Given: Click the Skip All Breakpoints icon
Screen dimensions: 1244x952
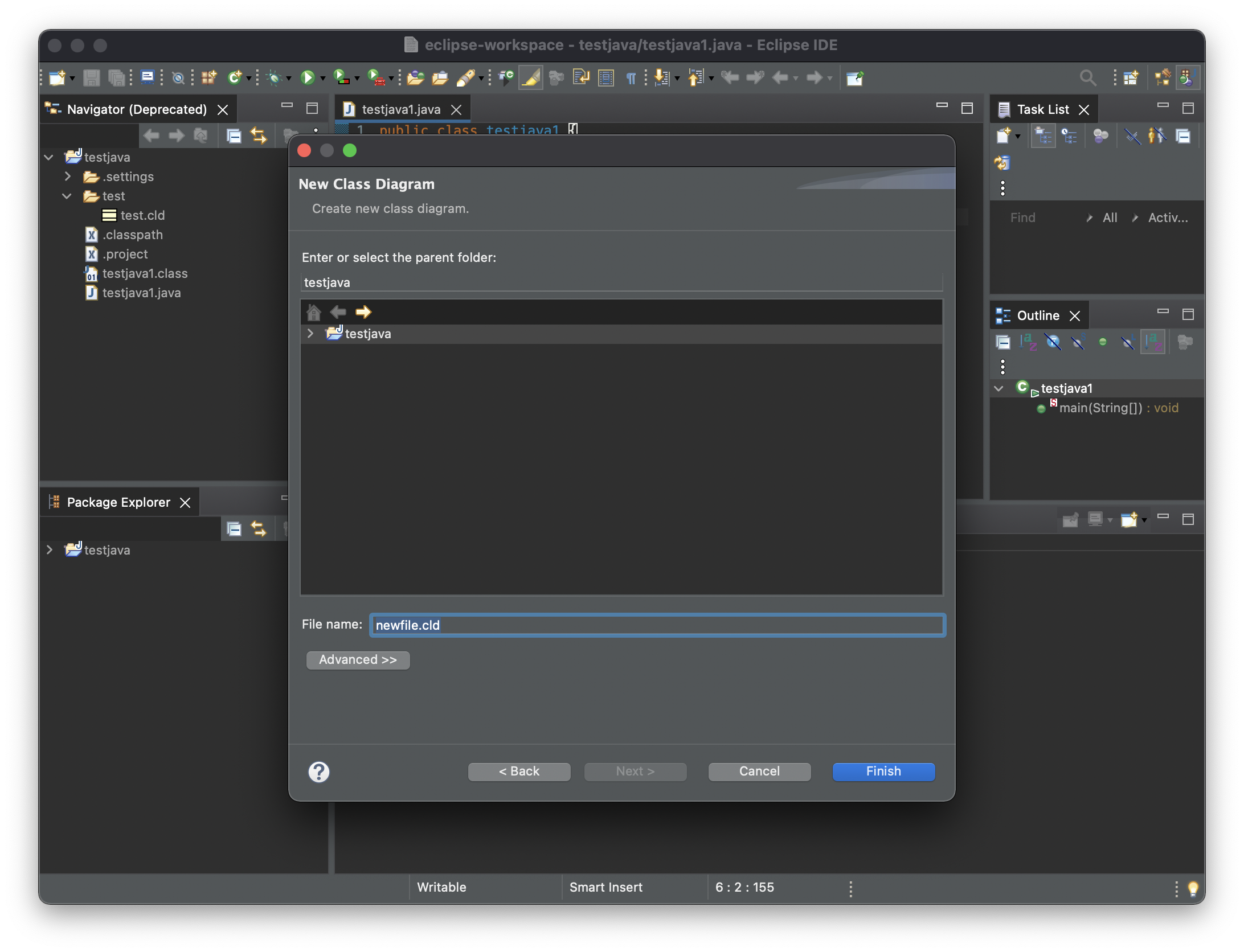Looking at the screenshot, I should [178, 77].
